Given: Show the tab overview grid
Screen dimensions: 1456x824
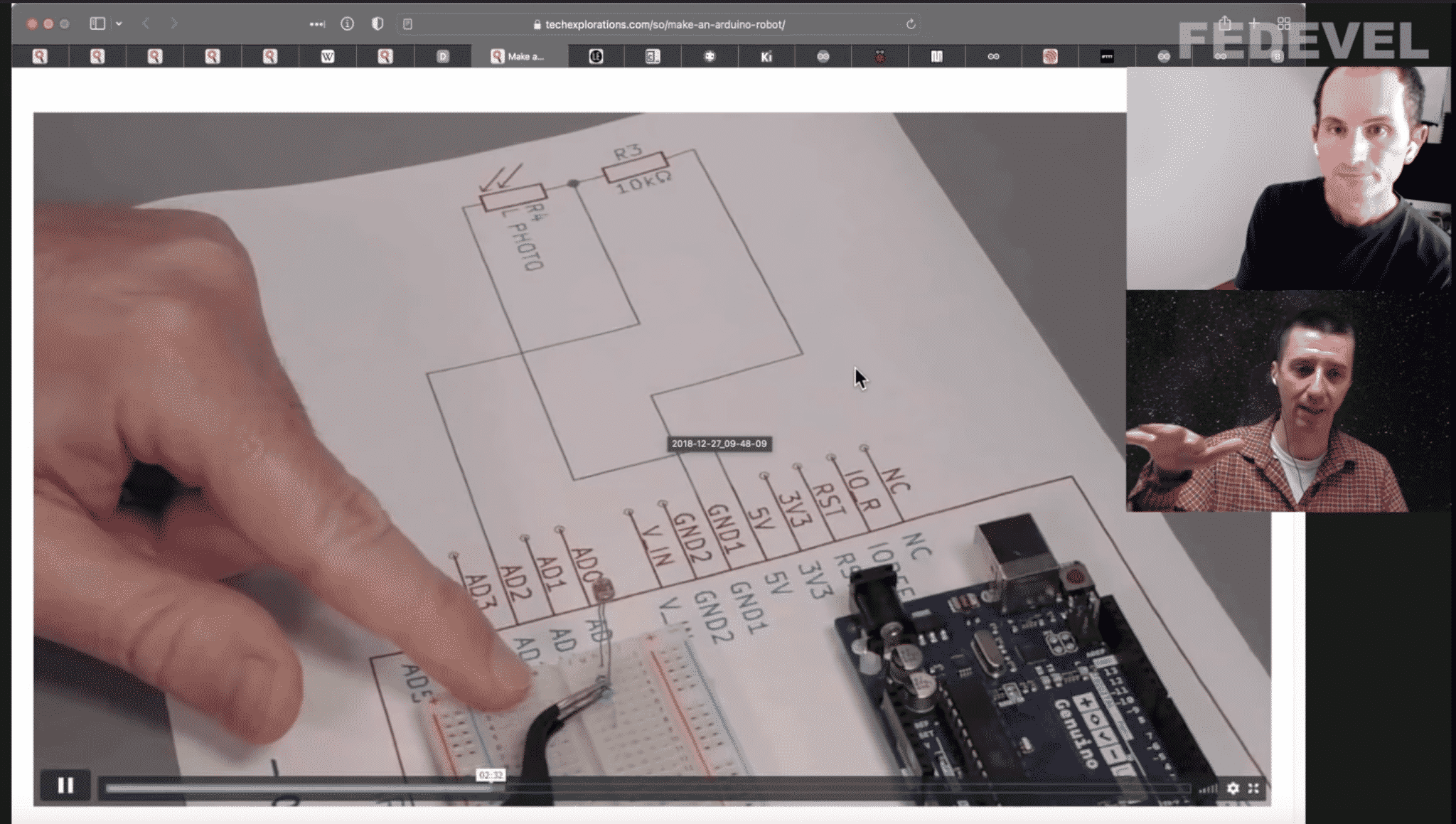Looking at the screenshot, I should (1283, 23).
